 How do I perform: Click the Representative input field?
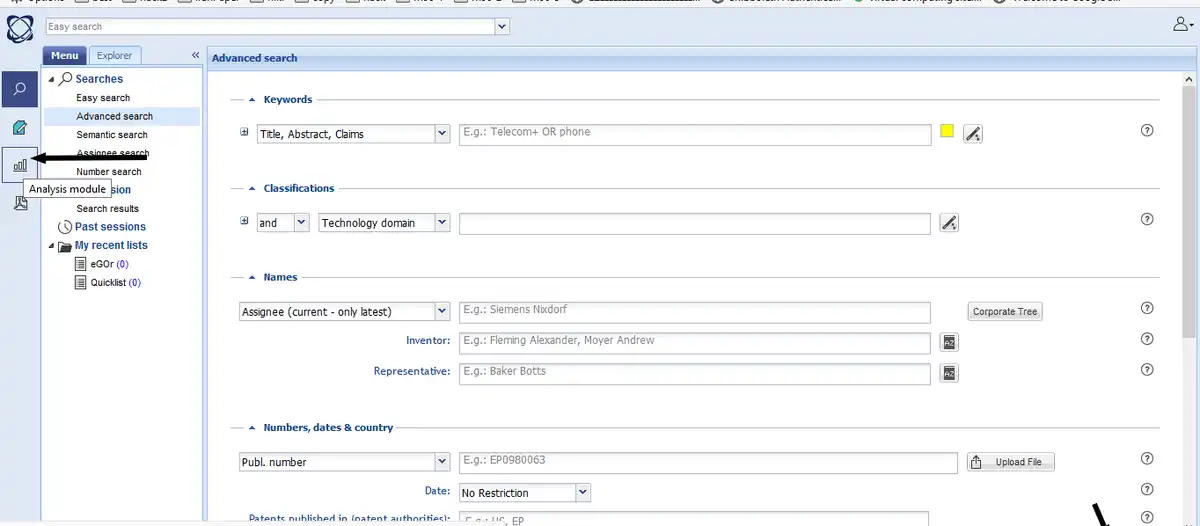695,373
